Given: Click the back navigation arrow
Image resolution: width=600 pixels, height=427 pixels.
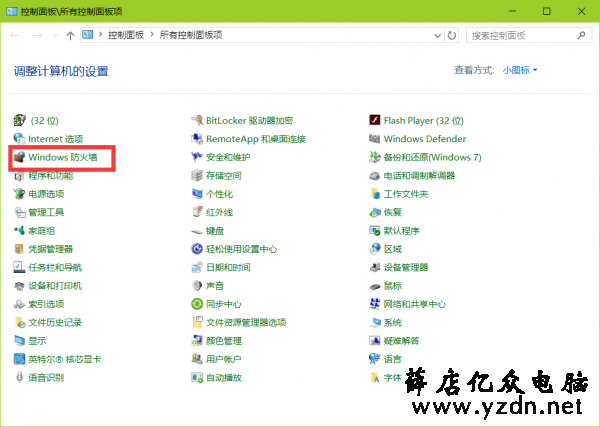Looking at the screenshot, I should pos(15,36).
